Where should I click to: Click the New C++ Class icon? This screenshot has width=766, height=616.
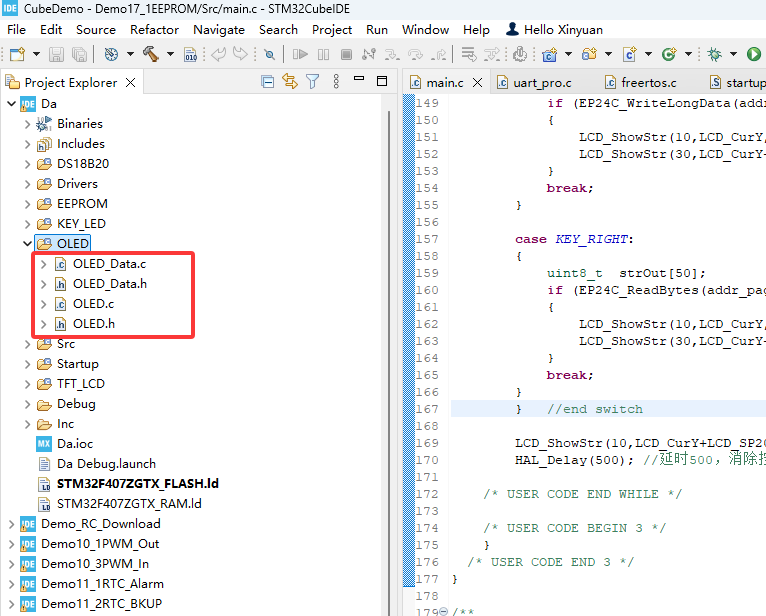tap(669, 54)
